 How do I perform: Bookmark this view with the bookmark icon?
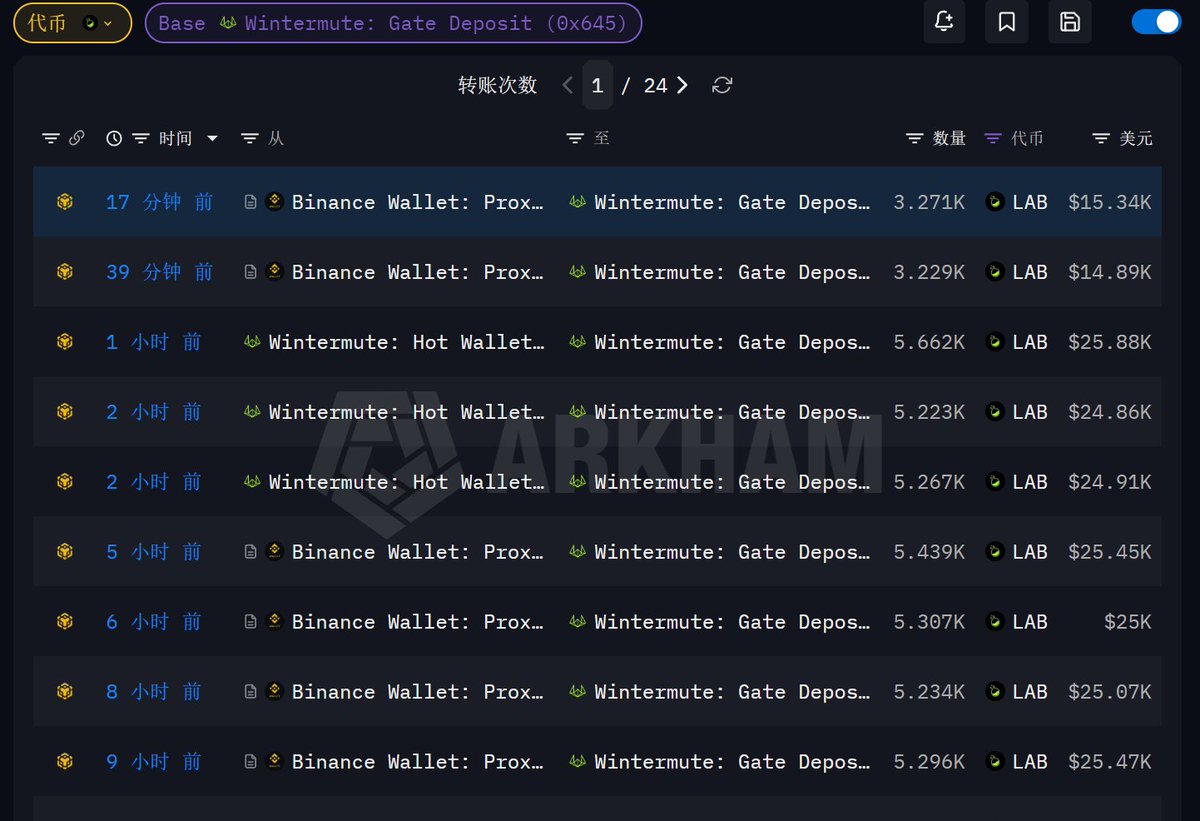tap(1007, 22)
